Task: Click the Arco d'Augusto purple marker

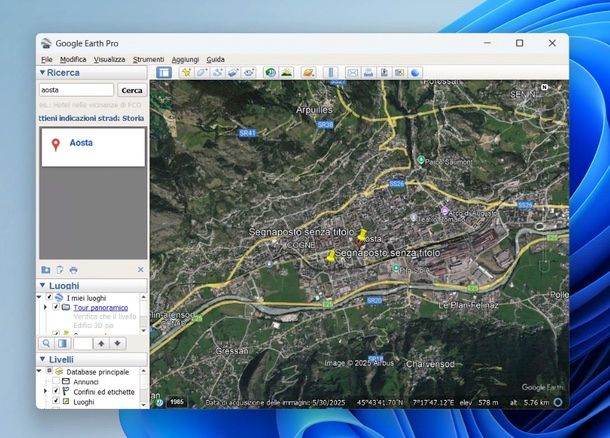Action: pyautogui.click(x=444, y=211)
